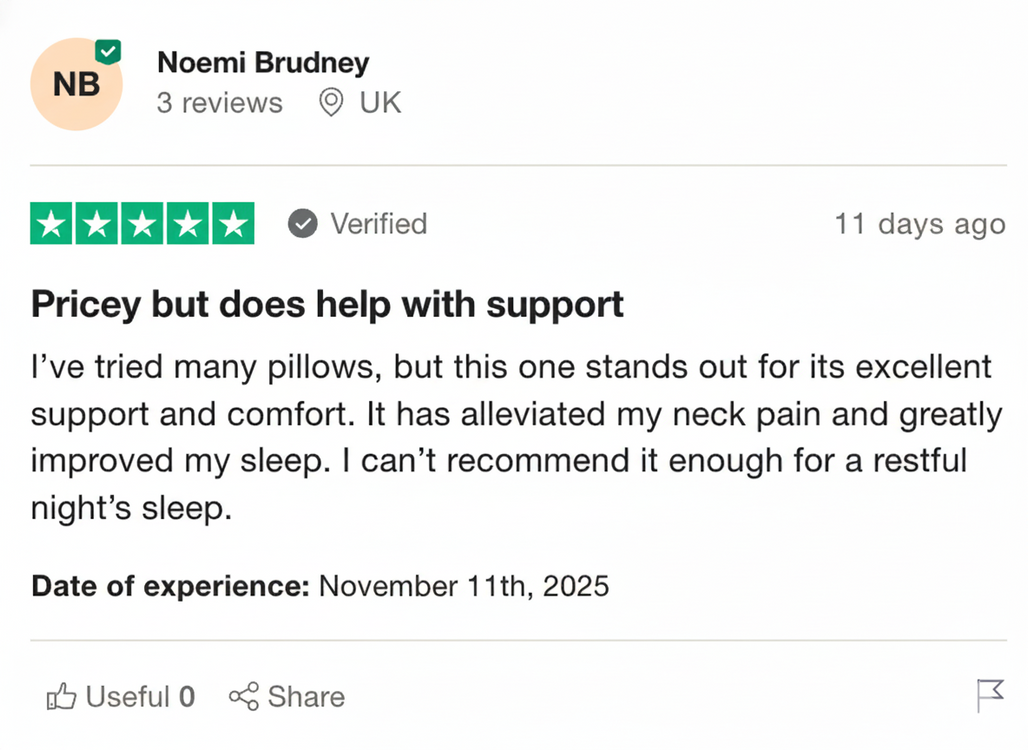The height and width of the screenshot is (750, 1028).
Task: Flag this review with the flag icon
Action: [x=990, y=695]
